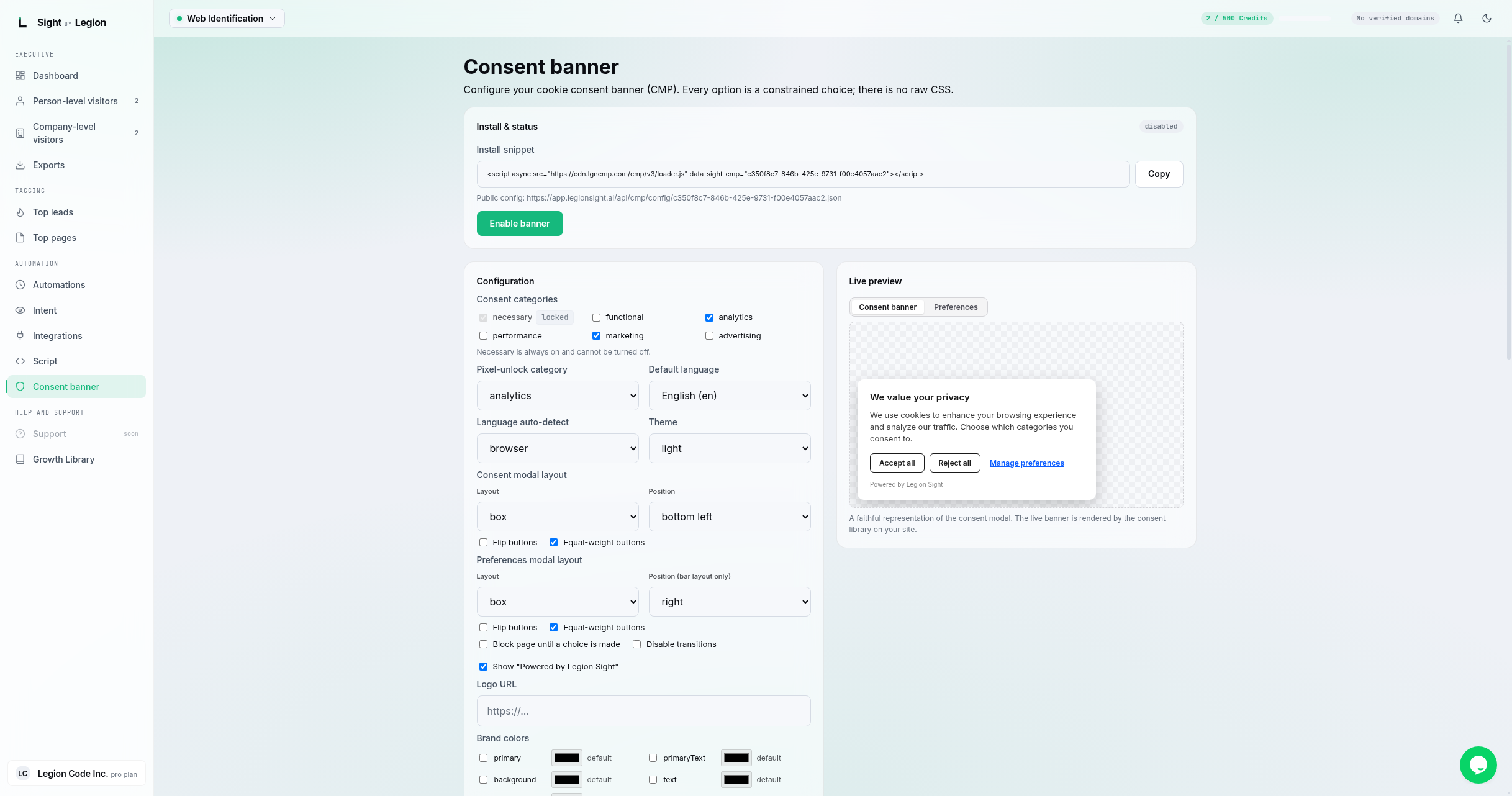Click the Automations clock icon
Image resolution: width=1512 pixels, height=796 pixels.
(x=20, y=285)
